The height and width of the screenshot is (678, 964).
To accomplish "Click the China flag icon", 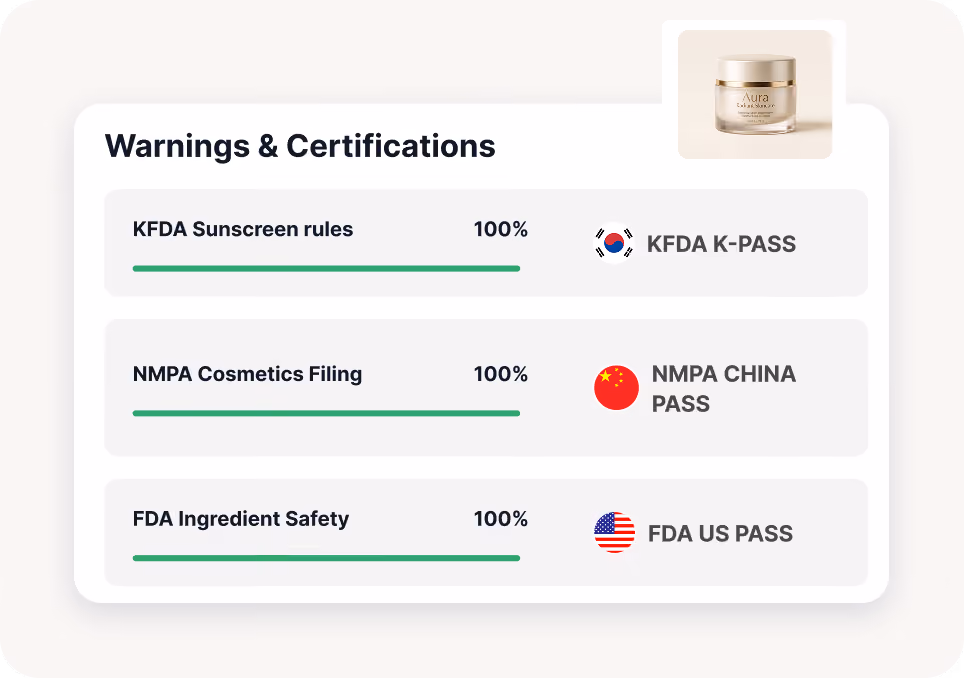I will [x=616, y=388].
